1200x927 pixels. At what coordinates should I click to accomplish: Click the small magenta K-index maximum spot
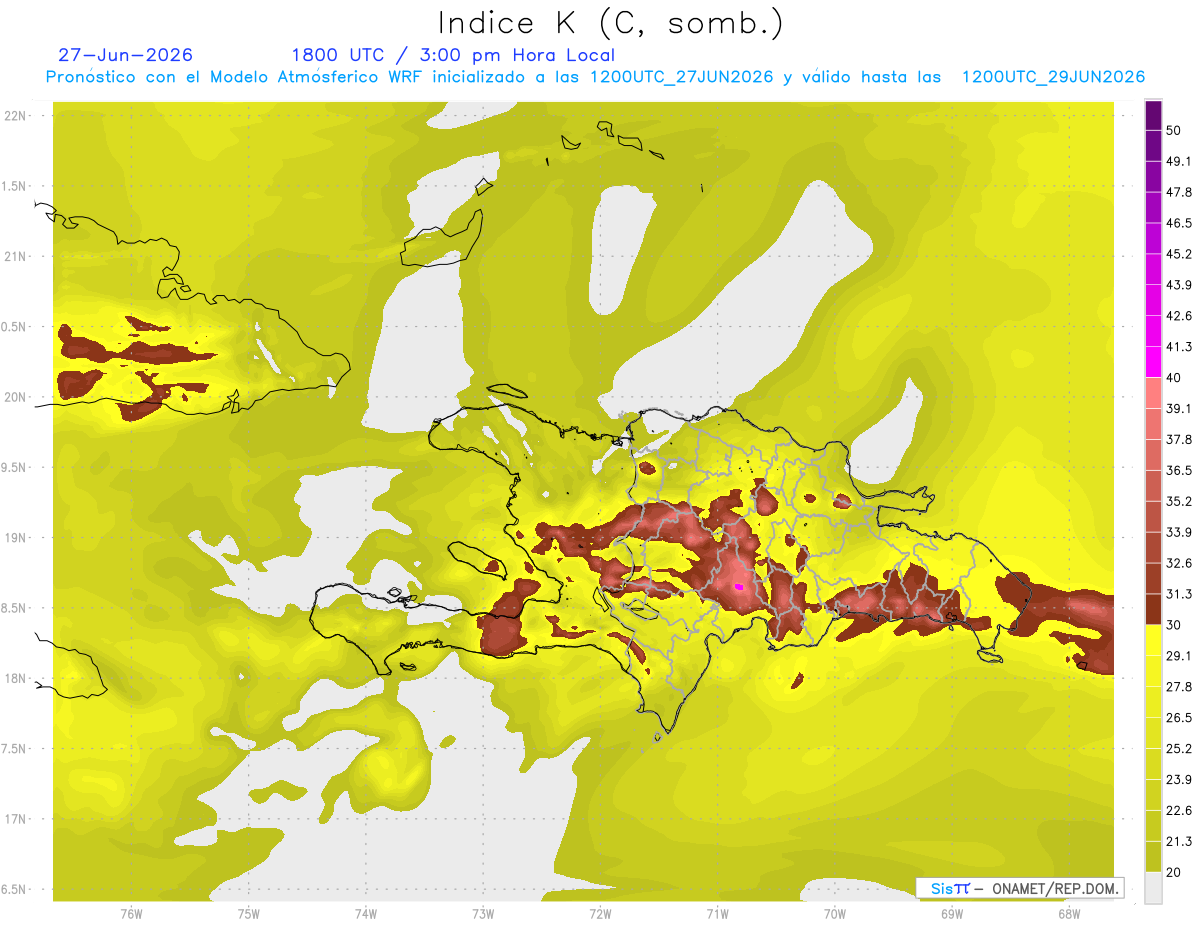coord(738,587)
